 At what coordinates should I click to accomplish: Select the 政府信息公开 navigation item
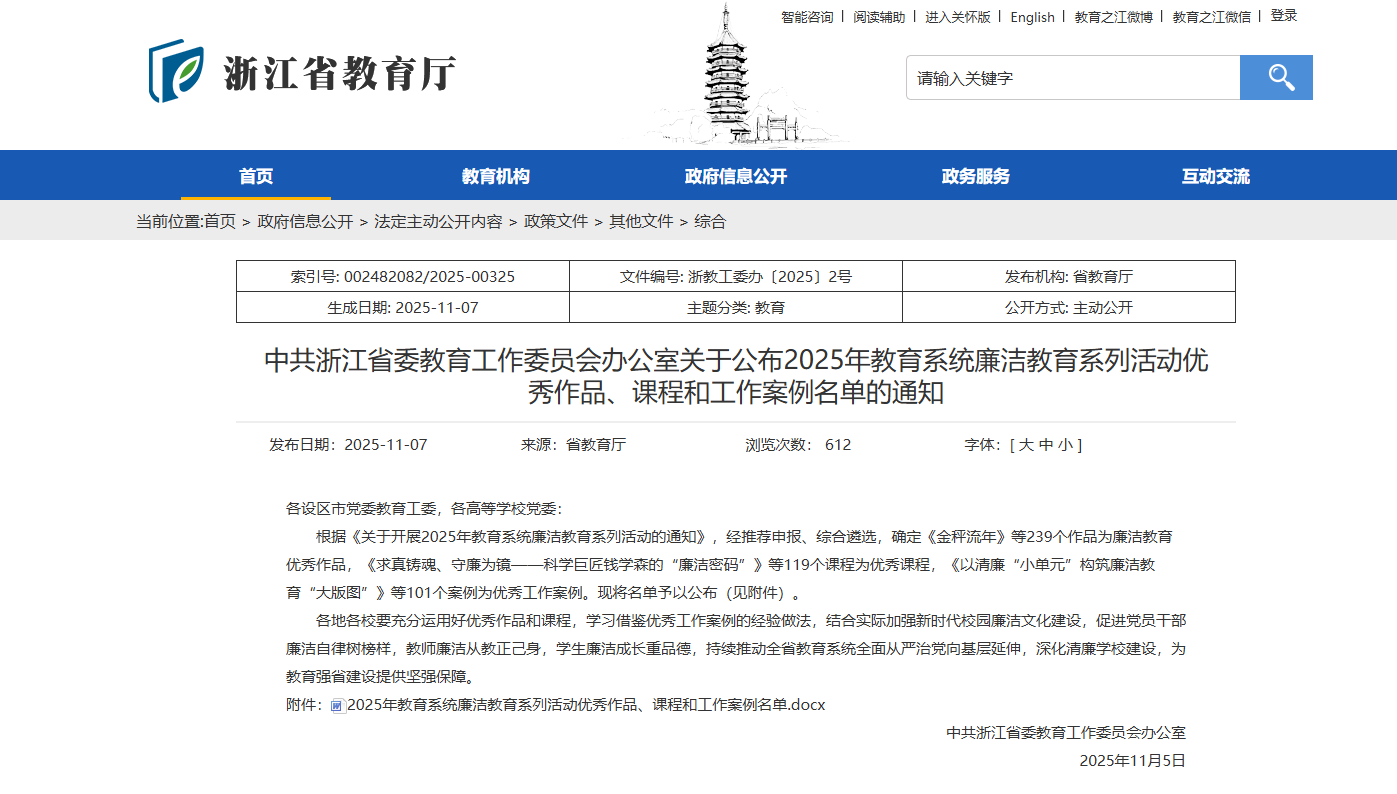[x=735, y=176]
